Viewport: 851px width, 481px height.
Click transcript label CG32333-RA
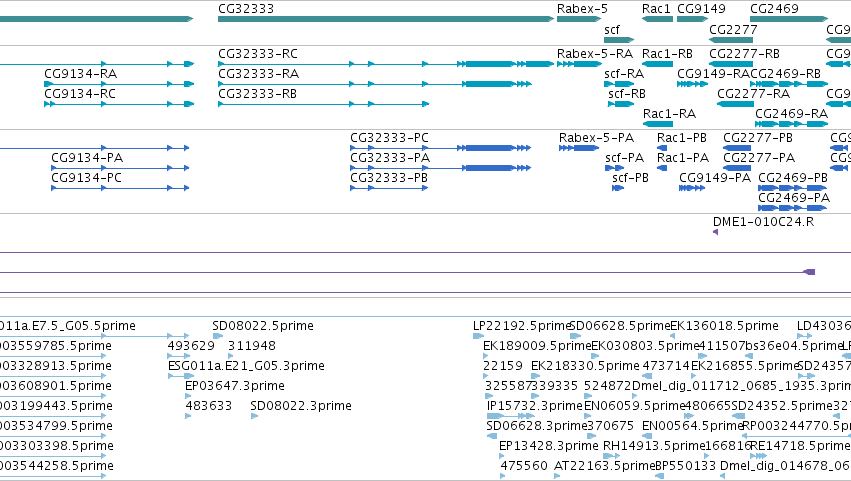(x=259, y=74)
